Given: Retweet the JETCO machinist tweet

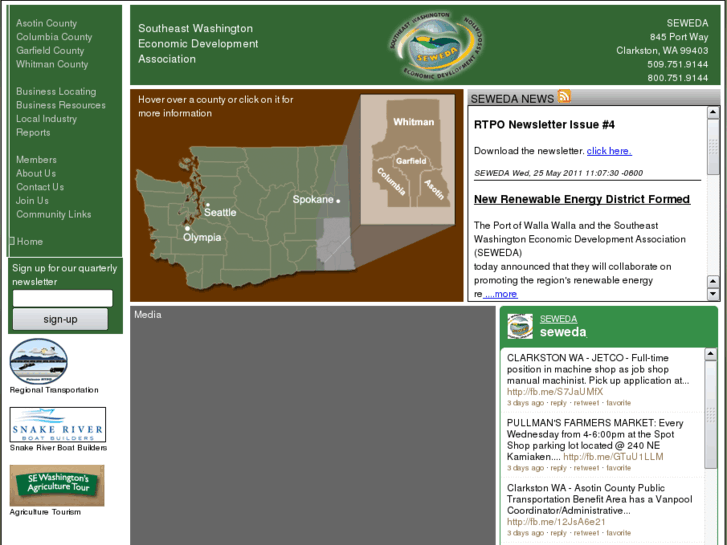Looking at the screenshot, I should [x=587, y=403].
